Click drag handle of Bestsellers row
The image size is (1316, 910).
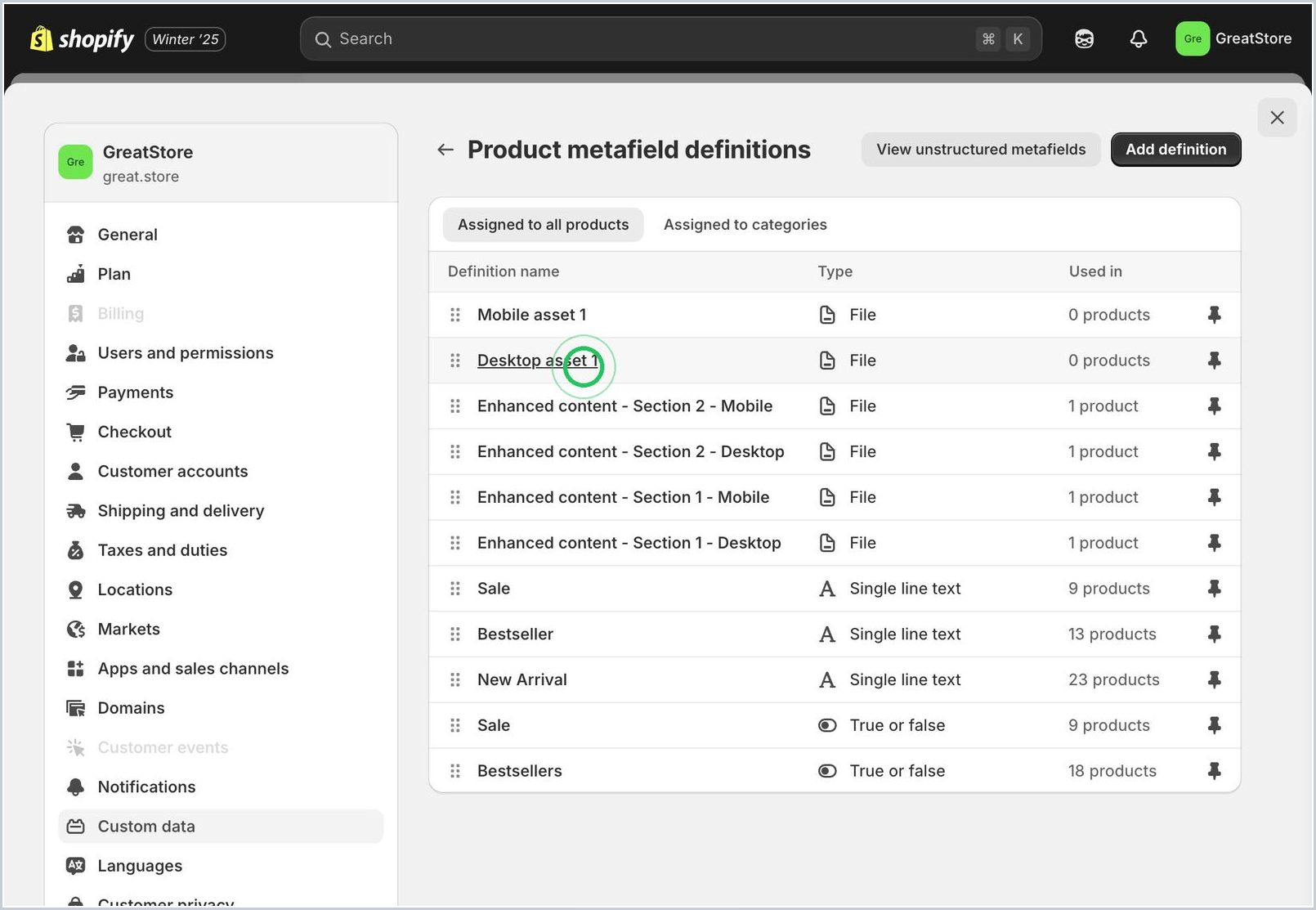click(455, 771)
